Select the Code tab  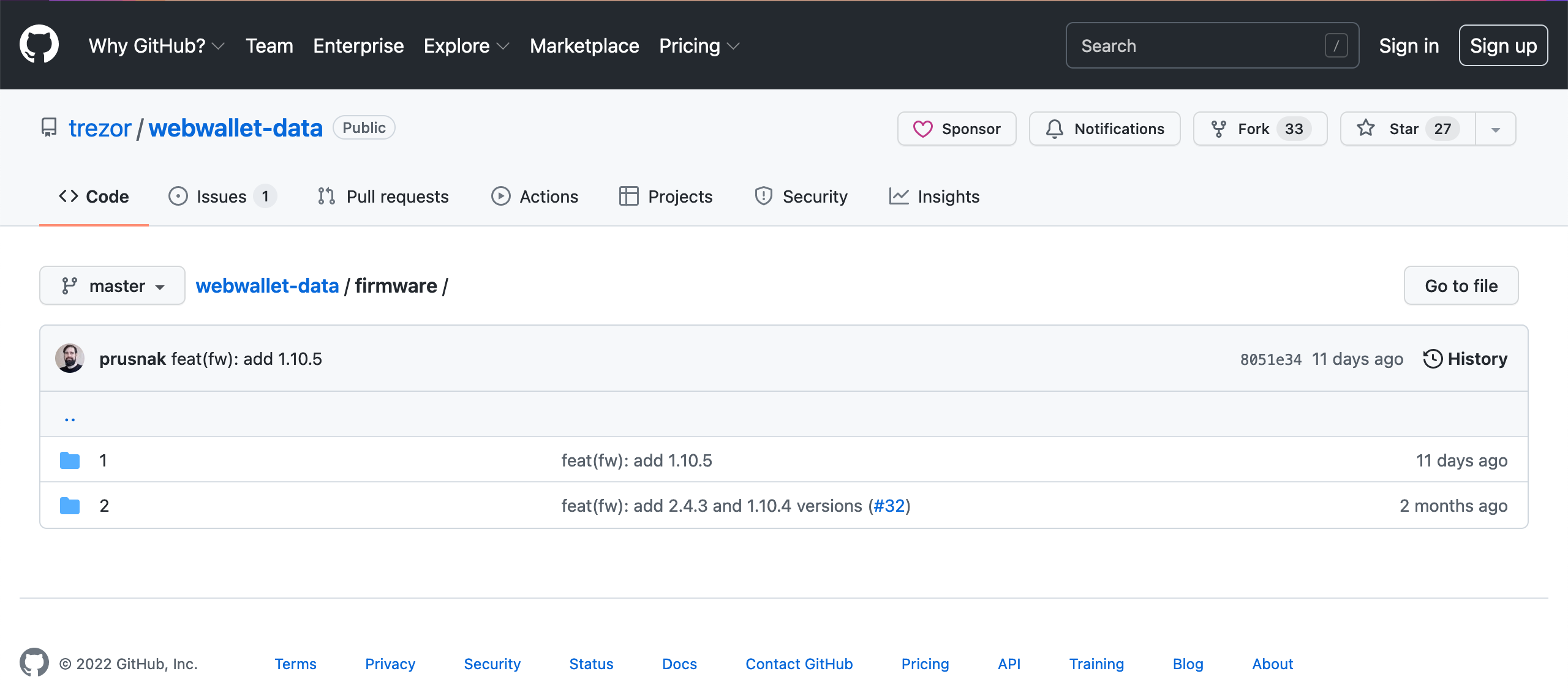[x=94, y=197]
